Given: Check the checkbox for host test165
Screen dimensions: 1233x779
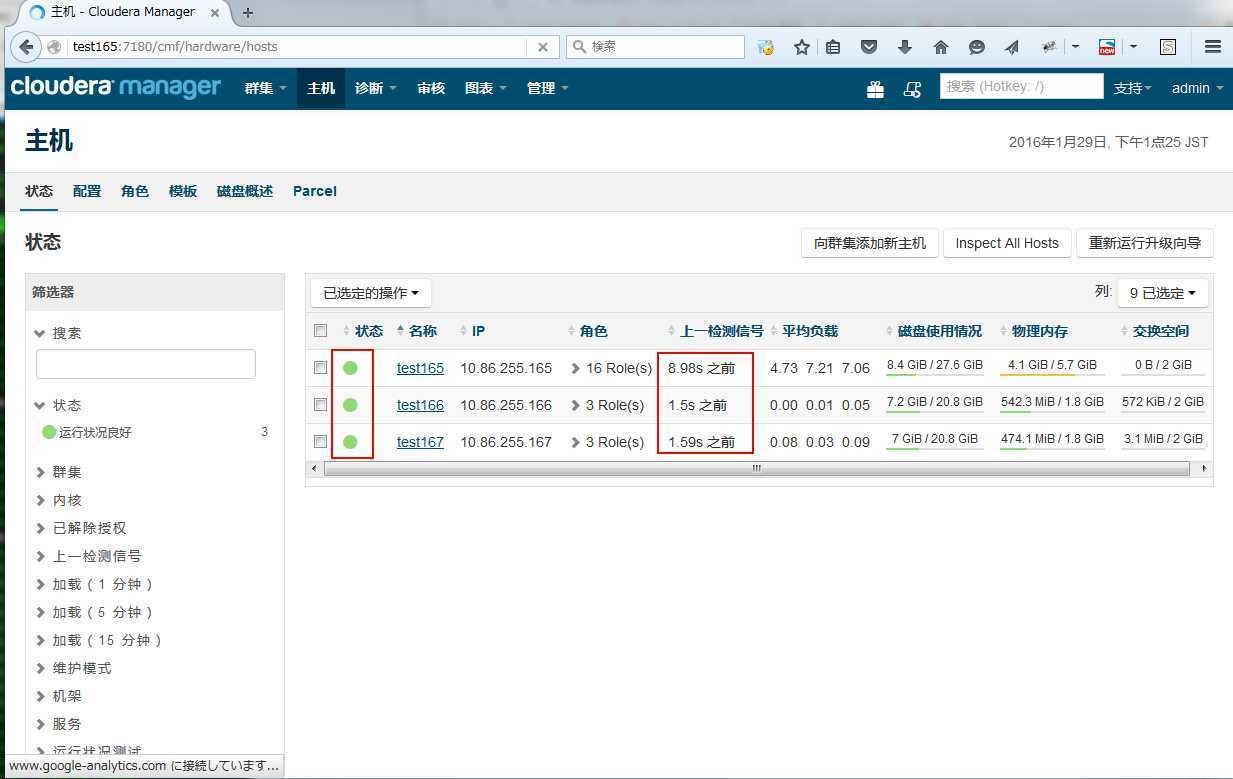Looking at the screenshot, I should coord(320,368).
